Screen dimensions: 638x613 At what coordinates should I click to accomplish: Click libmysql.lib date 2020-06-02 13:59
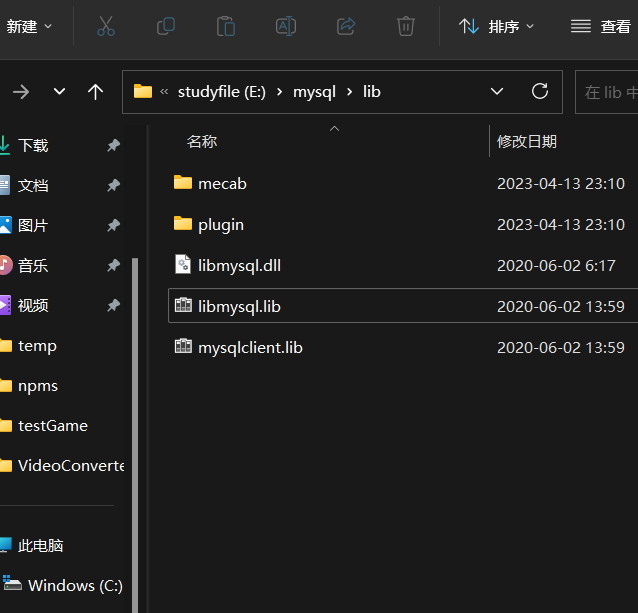point(561,306)
